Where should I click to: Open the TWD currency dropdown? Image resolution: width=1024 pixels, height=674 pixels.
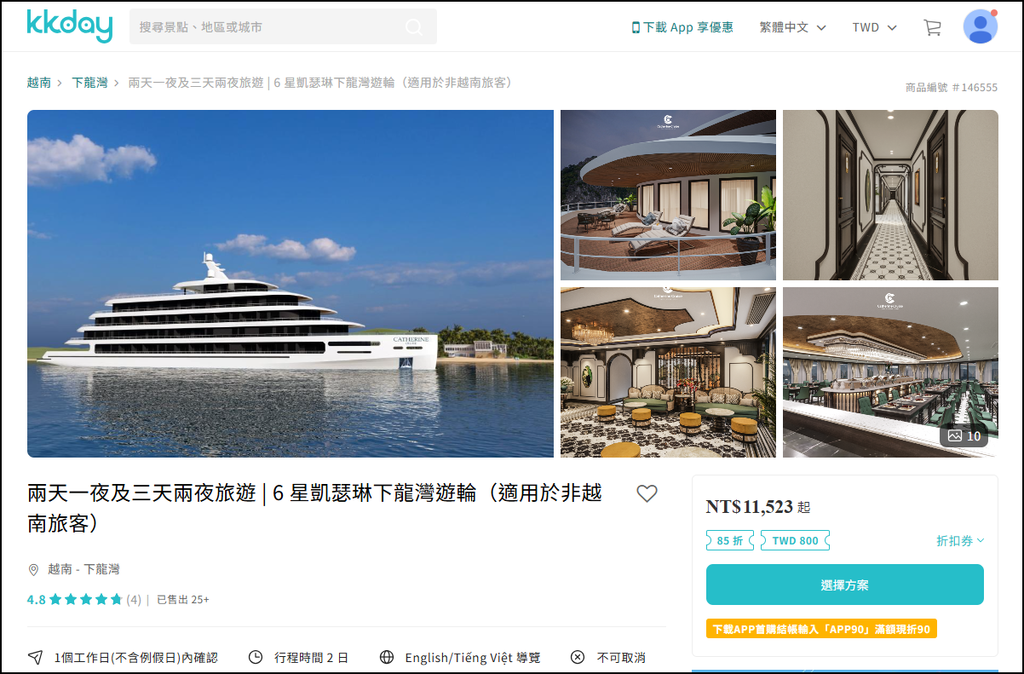(874, 27)
